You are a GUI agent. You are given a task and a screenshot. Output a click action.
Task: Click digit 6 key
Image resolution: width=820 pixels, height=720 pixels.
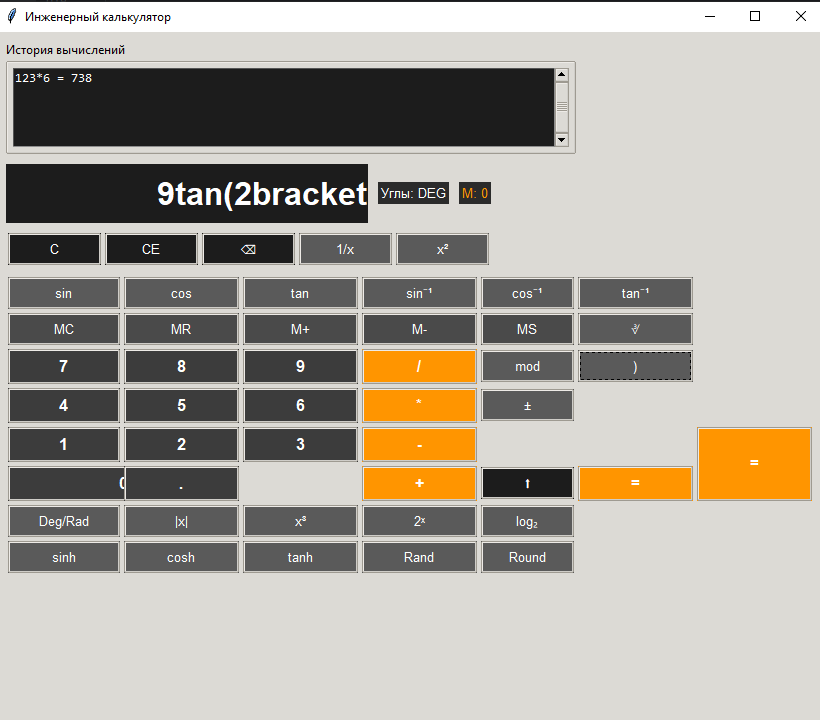(x=300, y=405)
